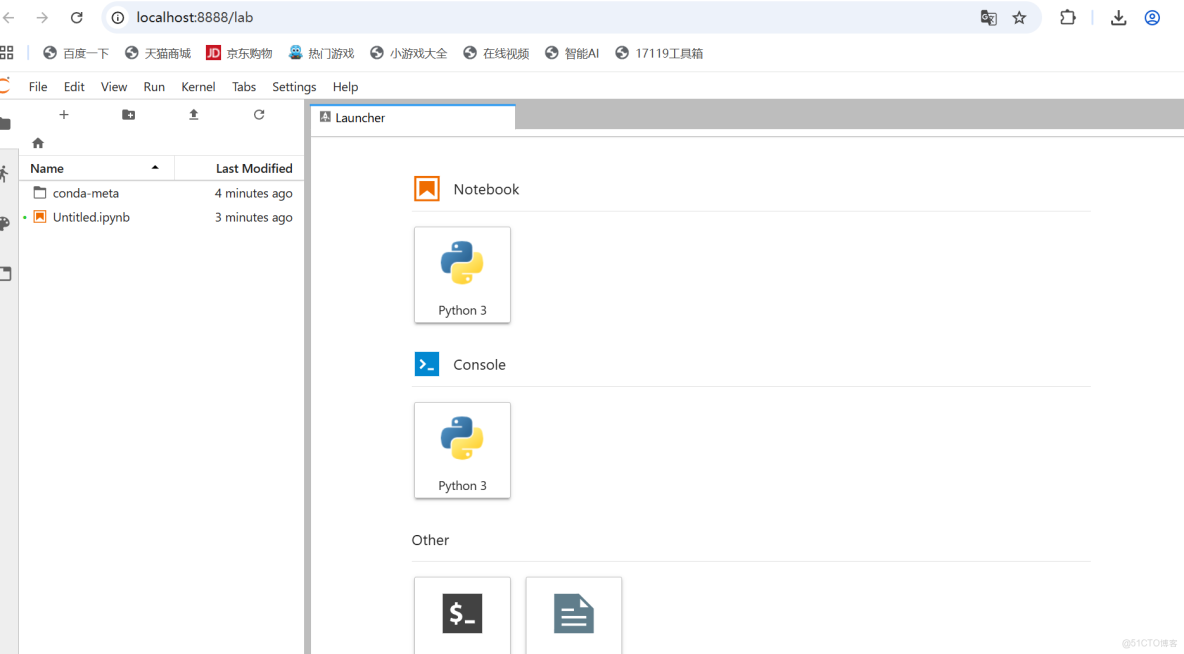Select the conda-meta folder

[x=162, y=193]
